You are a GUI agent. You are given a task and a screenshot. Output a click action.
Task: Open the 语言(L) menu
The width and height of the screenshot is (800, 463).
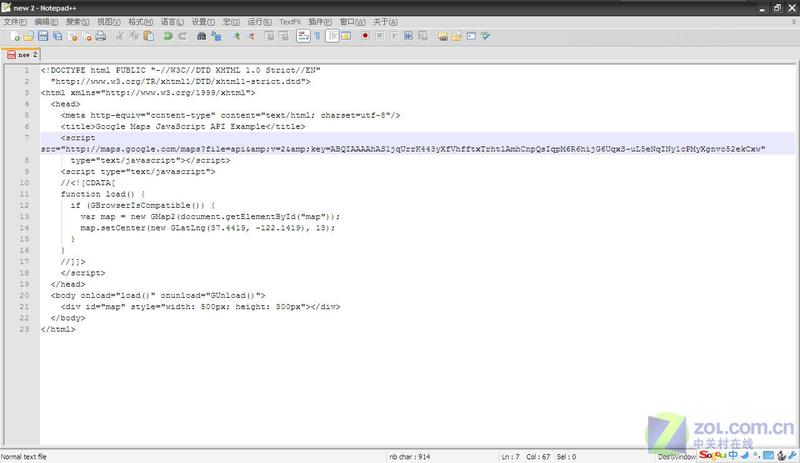pyautogui.click(x=172, y=22)
